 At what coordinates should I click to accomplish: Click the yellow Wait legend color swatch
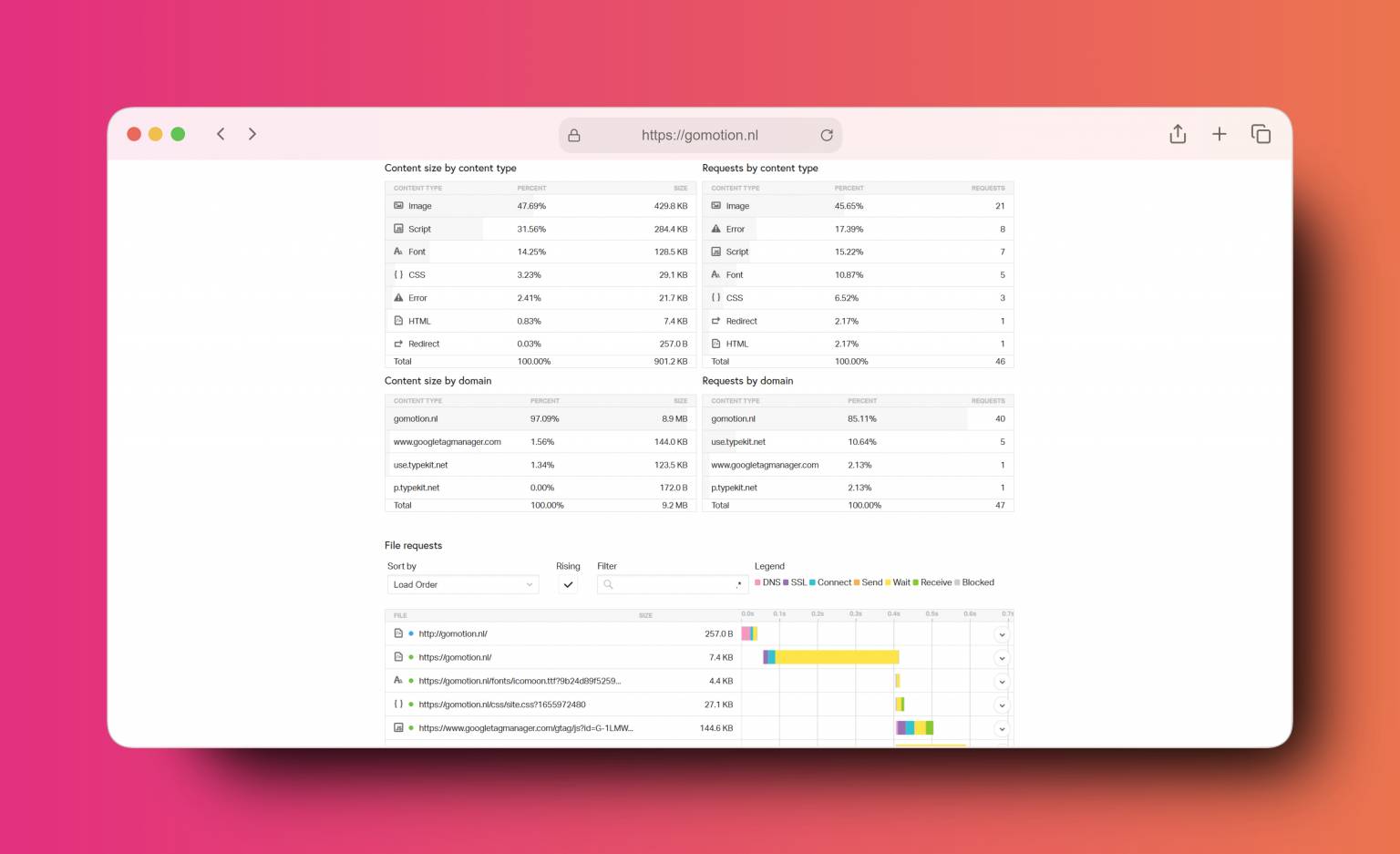coord(888,582)
